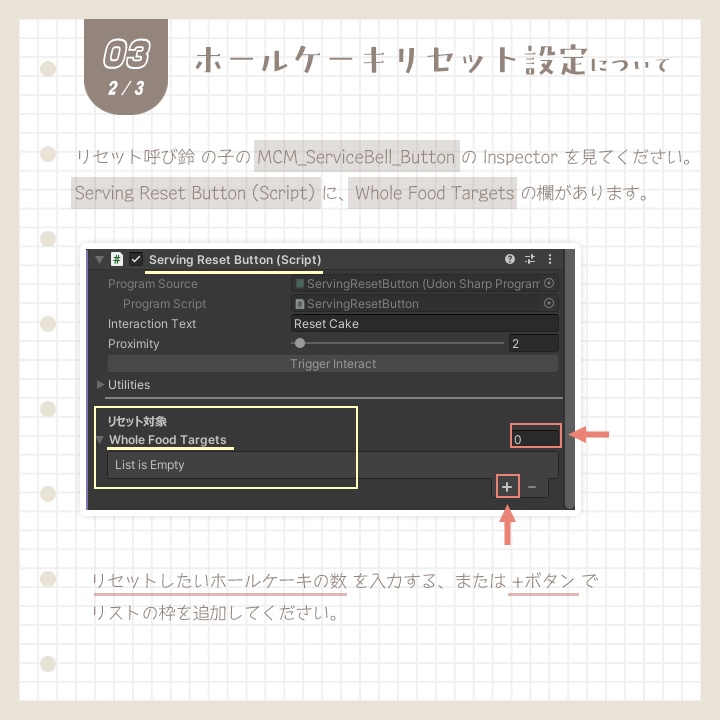Collapse the Serving Reset Button component foldout
720x720 pixels.
[99, 259]
